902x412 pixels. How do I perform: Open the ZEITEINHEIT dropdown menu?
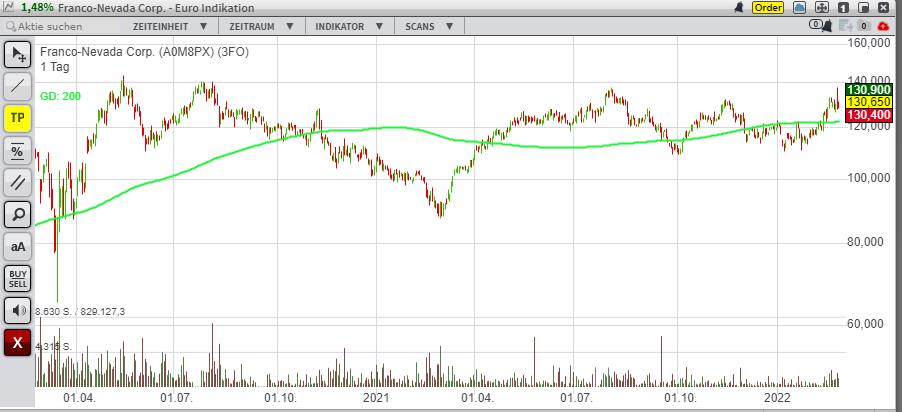click(169, 26)
